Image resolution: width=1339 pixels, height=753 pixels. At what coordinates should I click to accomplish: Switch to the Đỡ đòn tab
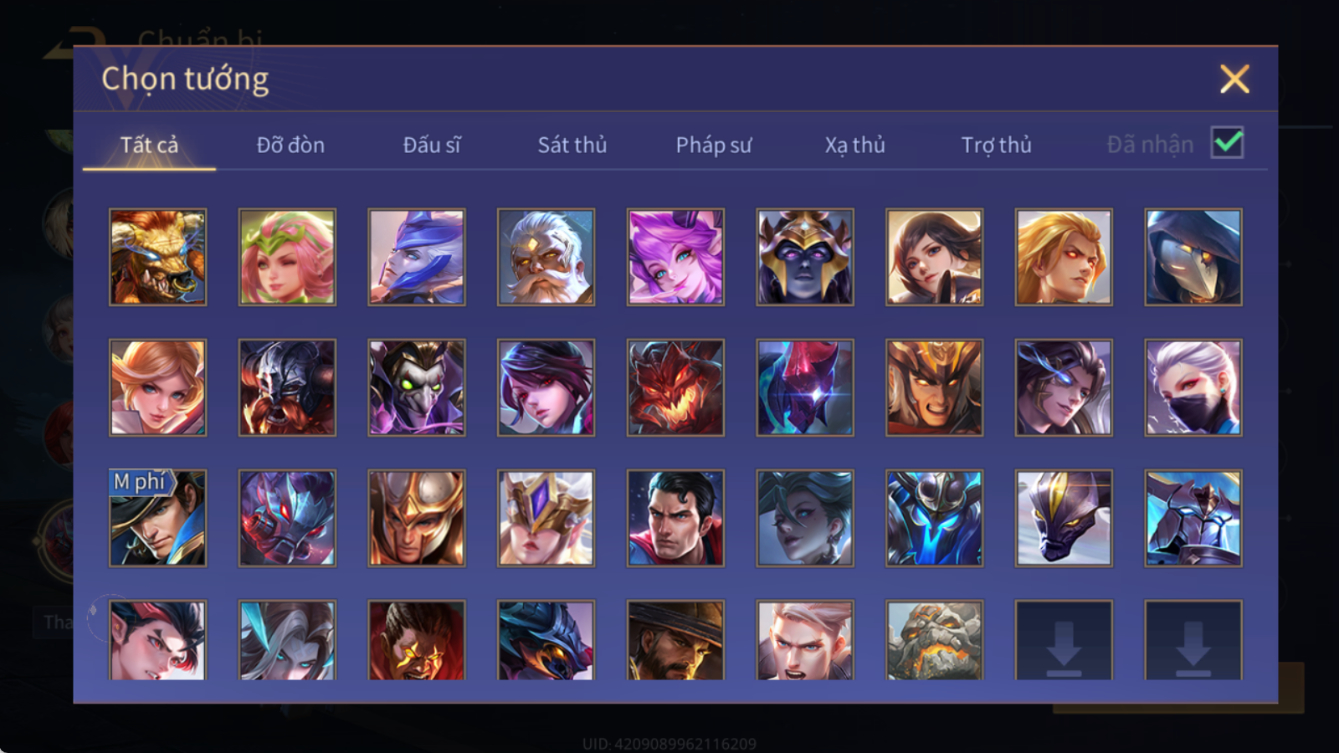[291, 145]
